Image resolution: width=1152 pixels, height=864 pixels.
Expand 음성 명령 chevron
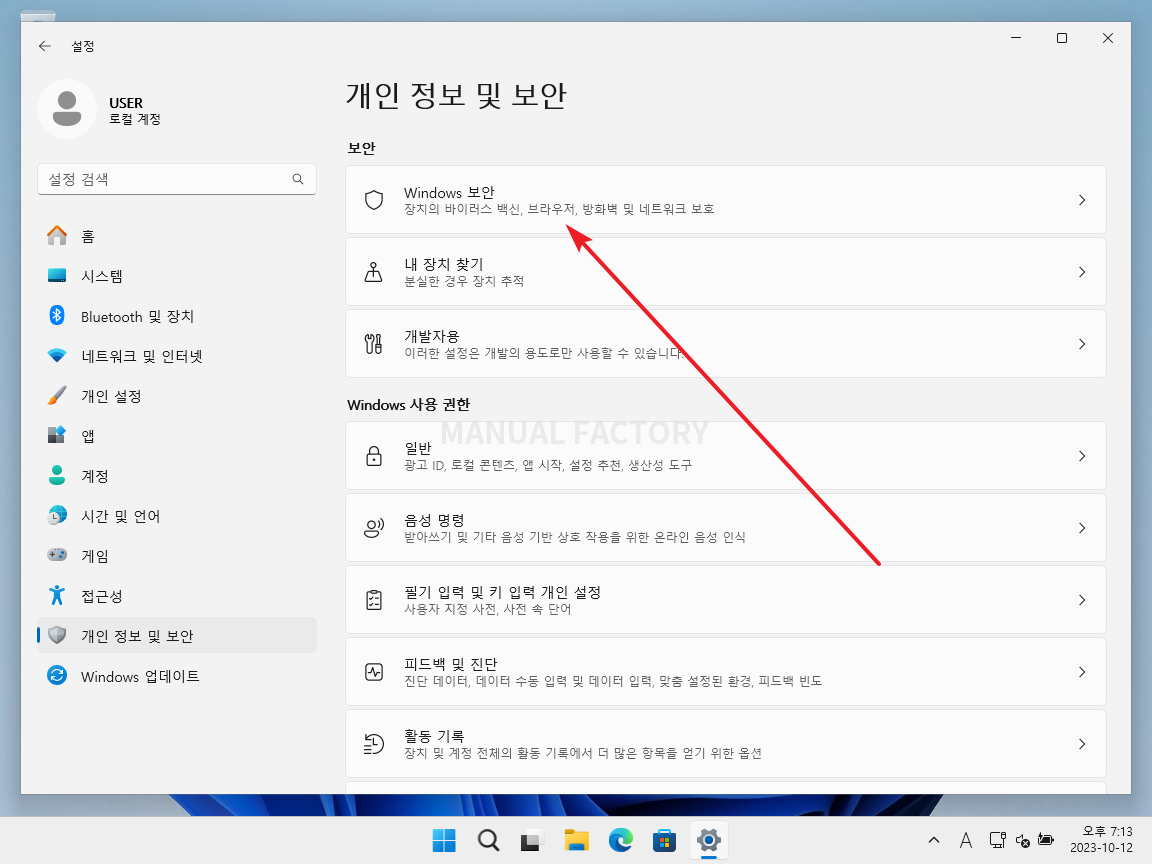click(1081, 528)
